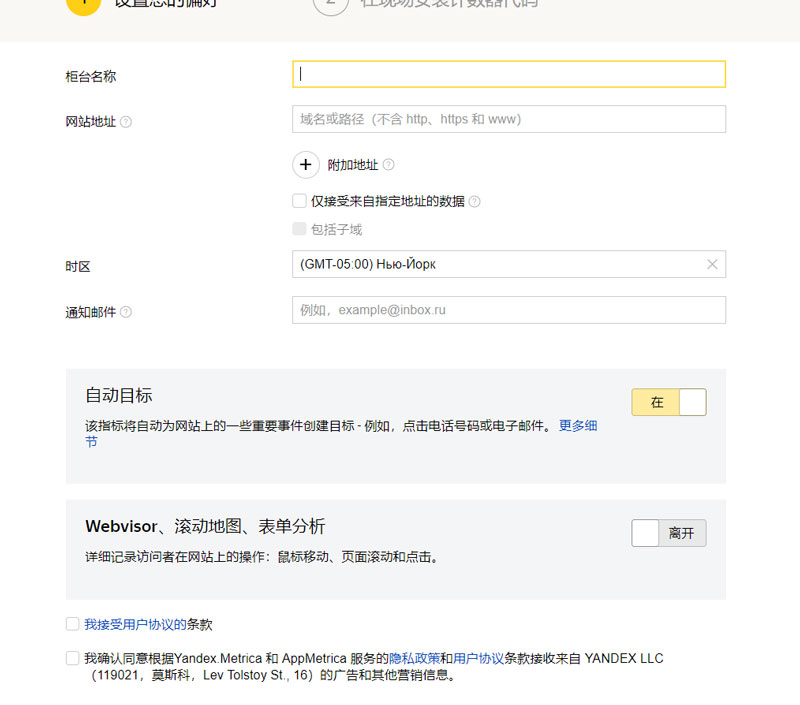Open the 更多细节 link

pyautogui.click(x=578, y=426)
